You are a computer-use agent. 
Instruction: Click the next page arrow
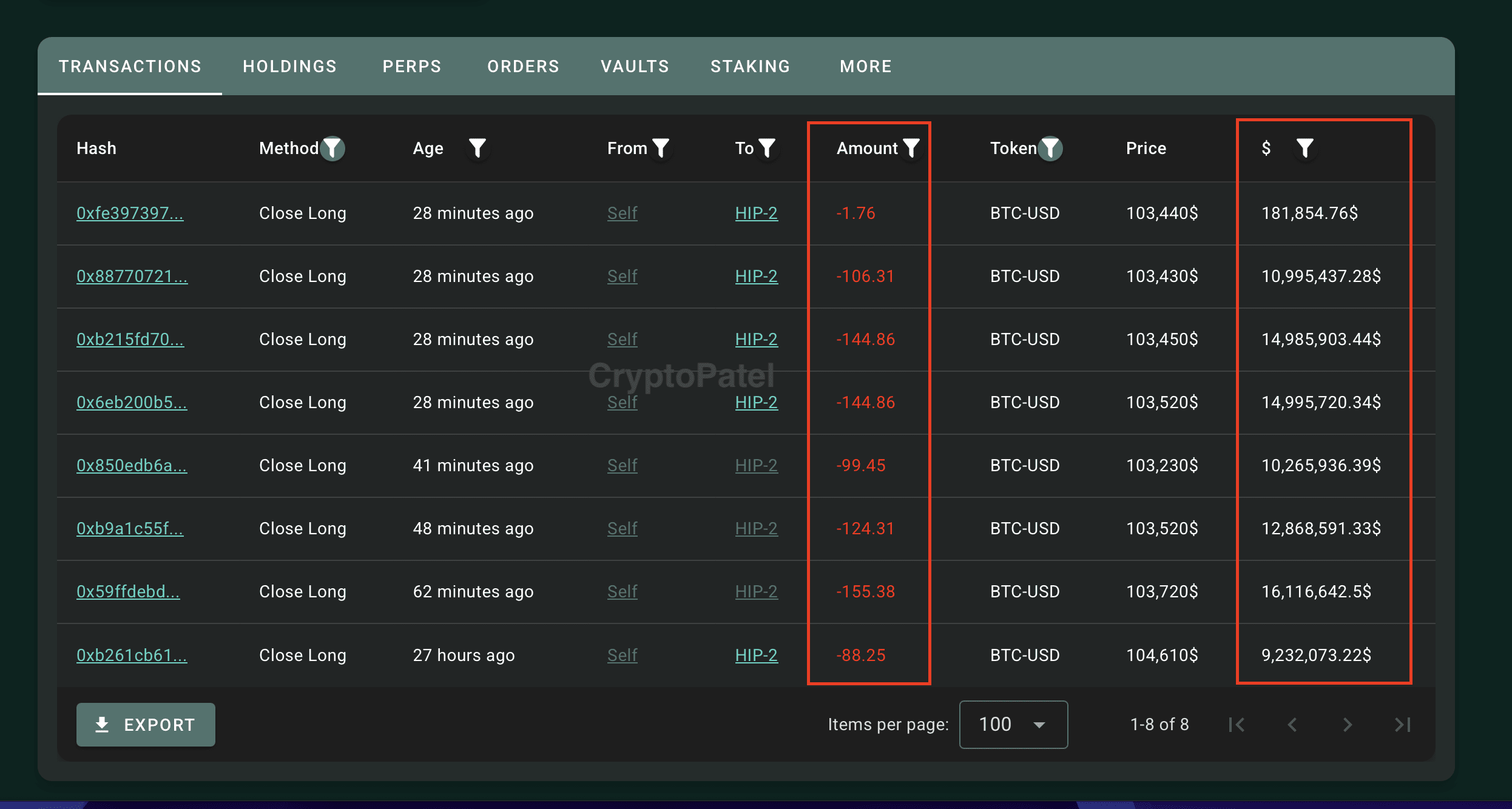click(1348, 724)
